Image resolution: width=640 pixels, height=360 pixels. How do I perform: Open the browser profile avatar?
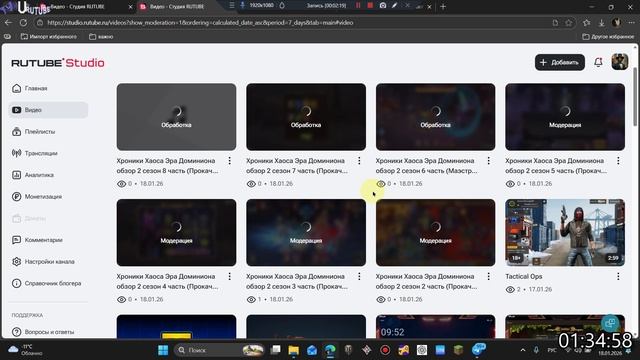point(616,23)
